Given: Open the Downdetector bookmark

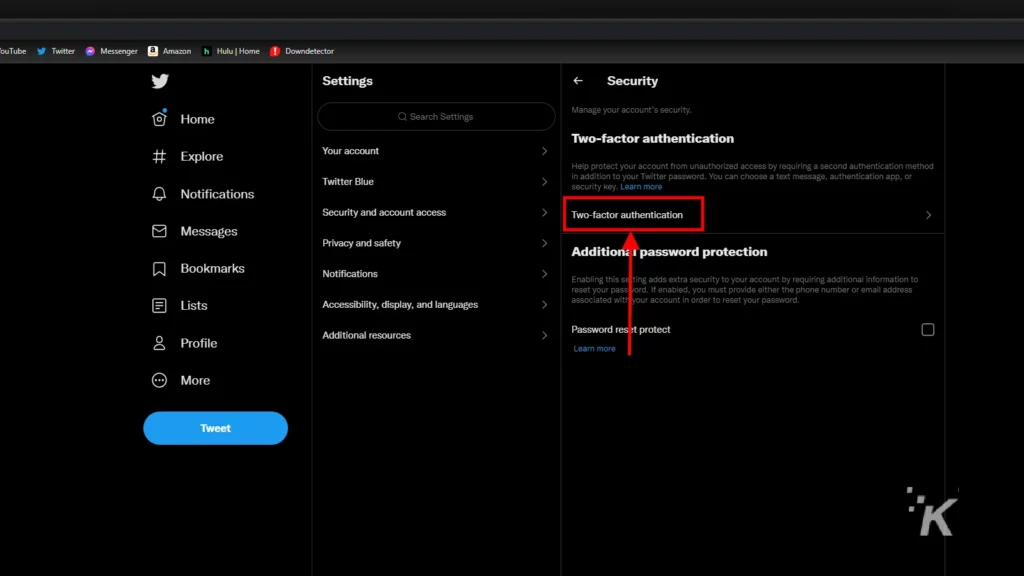Looking at the screenshot, I should click(302, 51).
